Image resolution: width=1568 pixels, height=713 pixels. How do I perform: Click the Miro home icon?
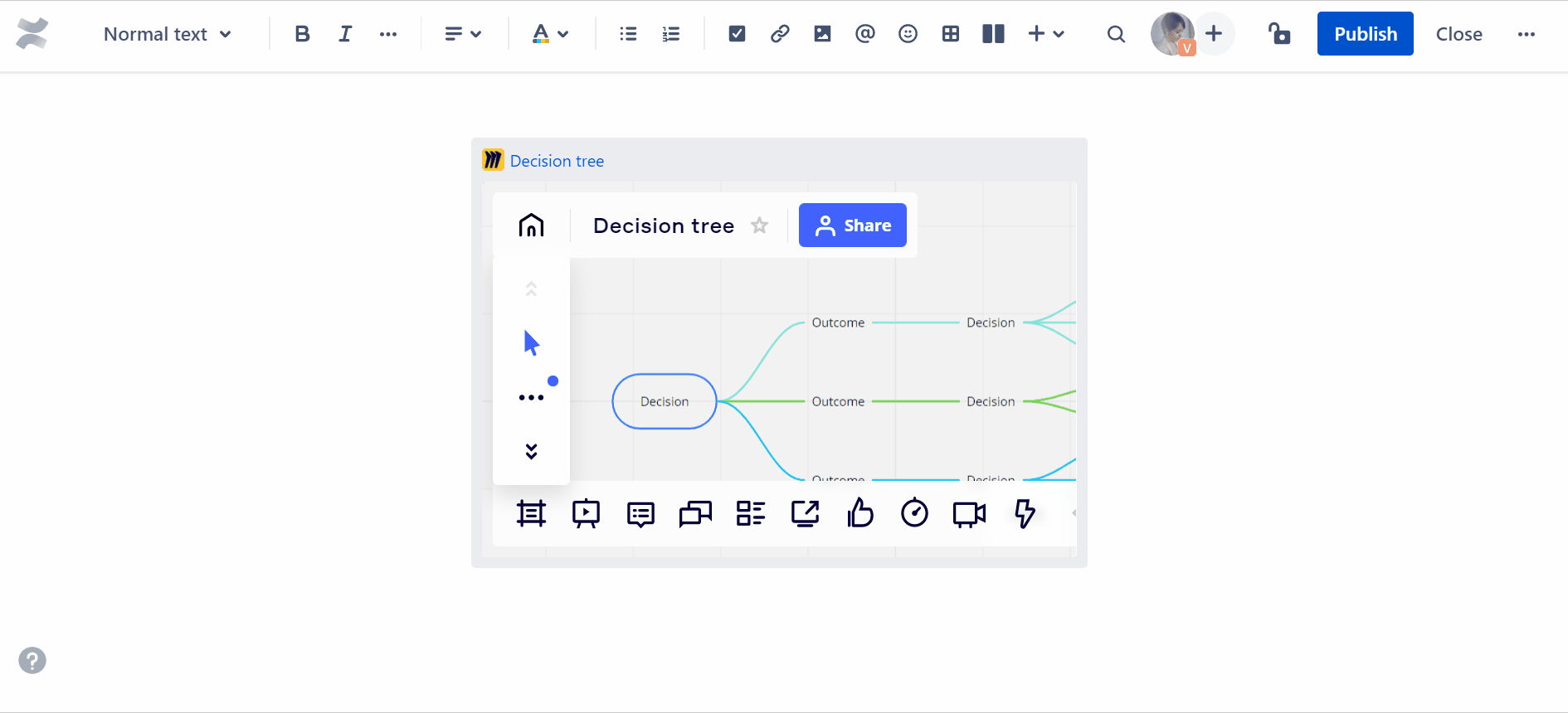[x=531, y=226]
